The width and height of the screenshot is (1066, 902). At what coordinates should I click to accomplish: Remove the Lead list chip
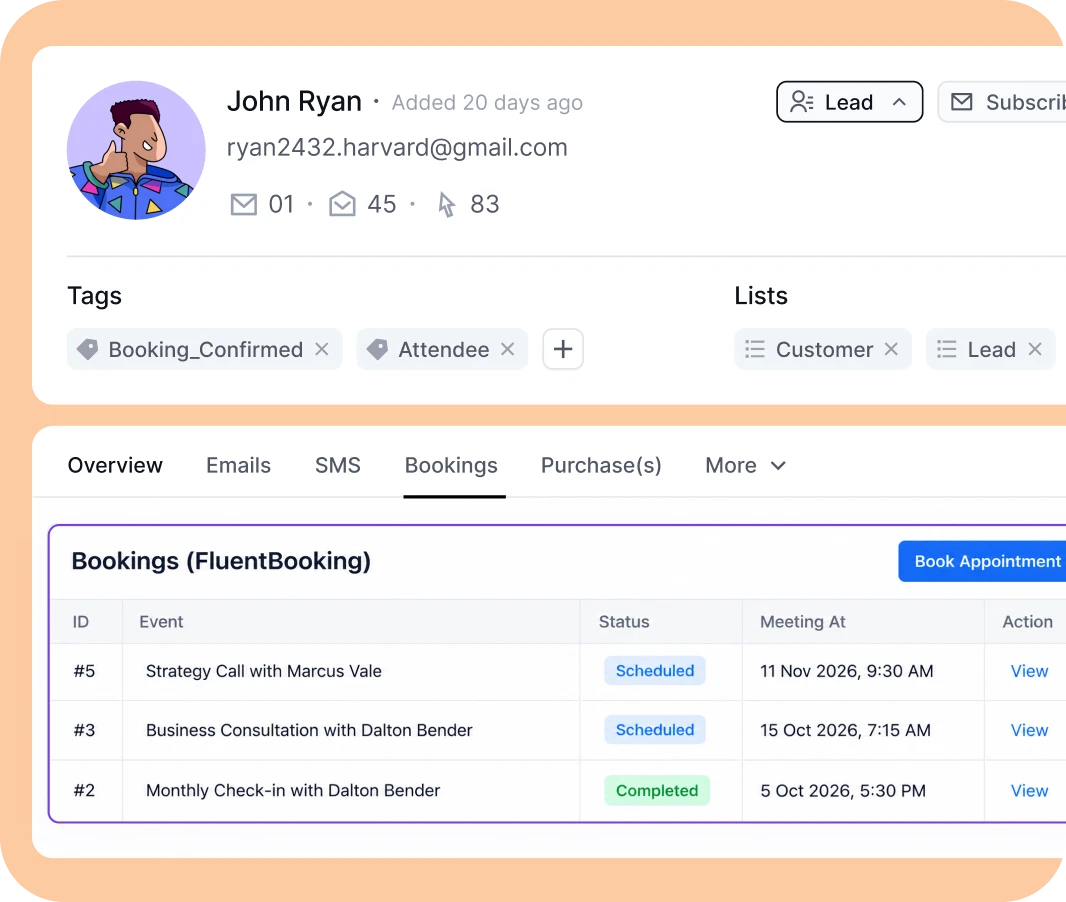point(1035,349)
